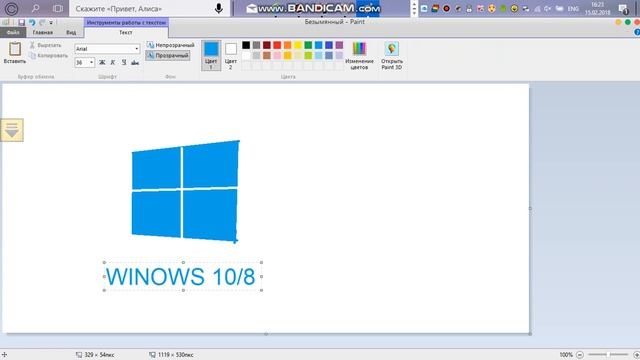Open Paint help question mark icon
The height and width of the screenshot is (360, 640).
pos(637,32)
